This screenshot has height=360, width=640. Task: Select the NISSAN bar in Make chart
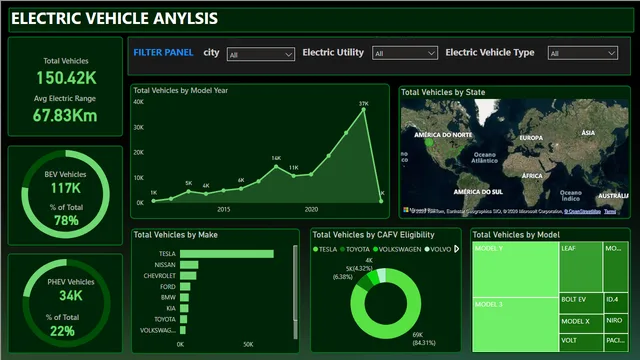tap(189, 265)
